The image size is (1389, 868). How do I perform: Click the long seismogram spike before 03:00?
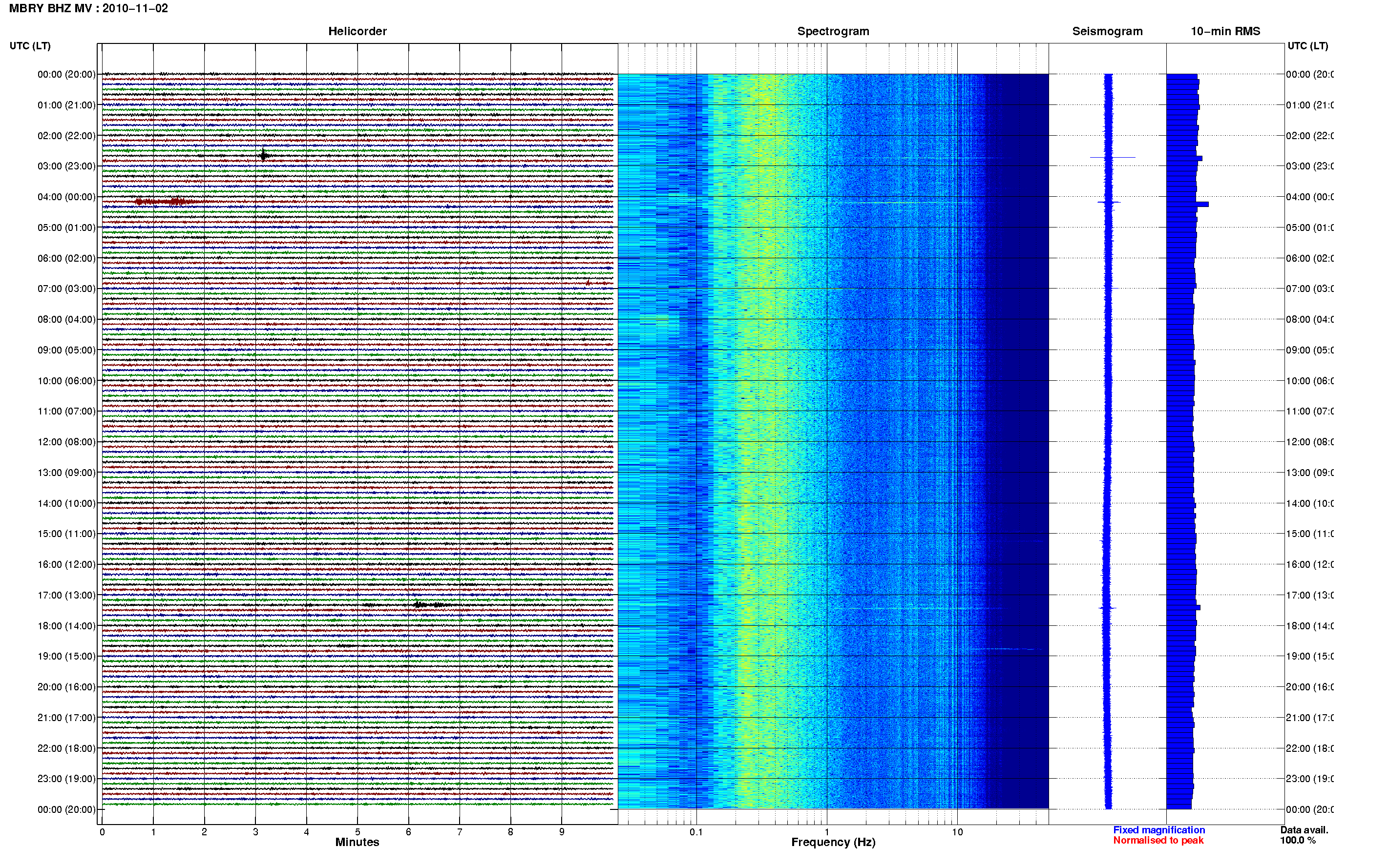1112,157
